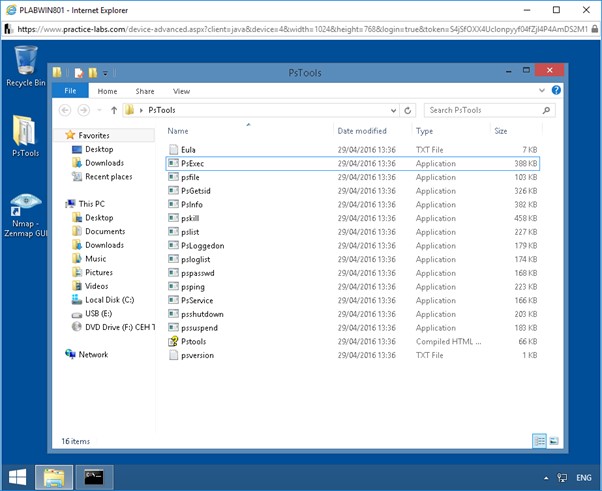Click the blue Help question mark icon
The width and height of the screenshot is (602, 491).
[556, 90]
